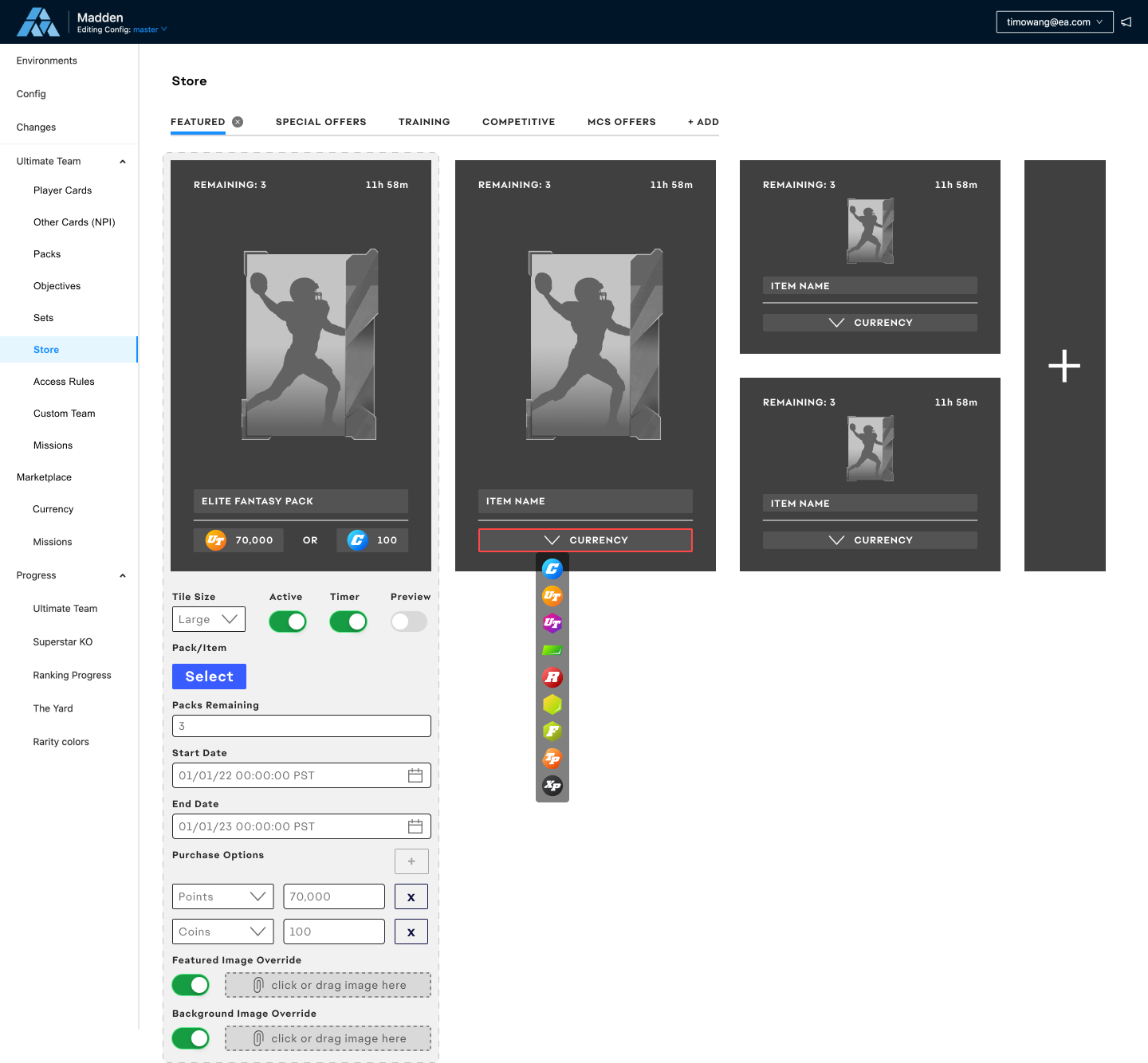Open the Tile Size dropdown
This screenshot has width=1148, height=1063.
pos(209,619)
